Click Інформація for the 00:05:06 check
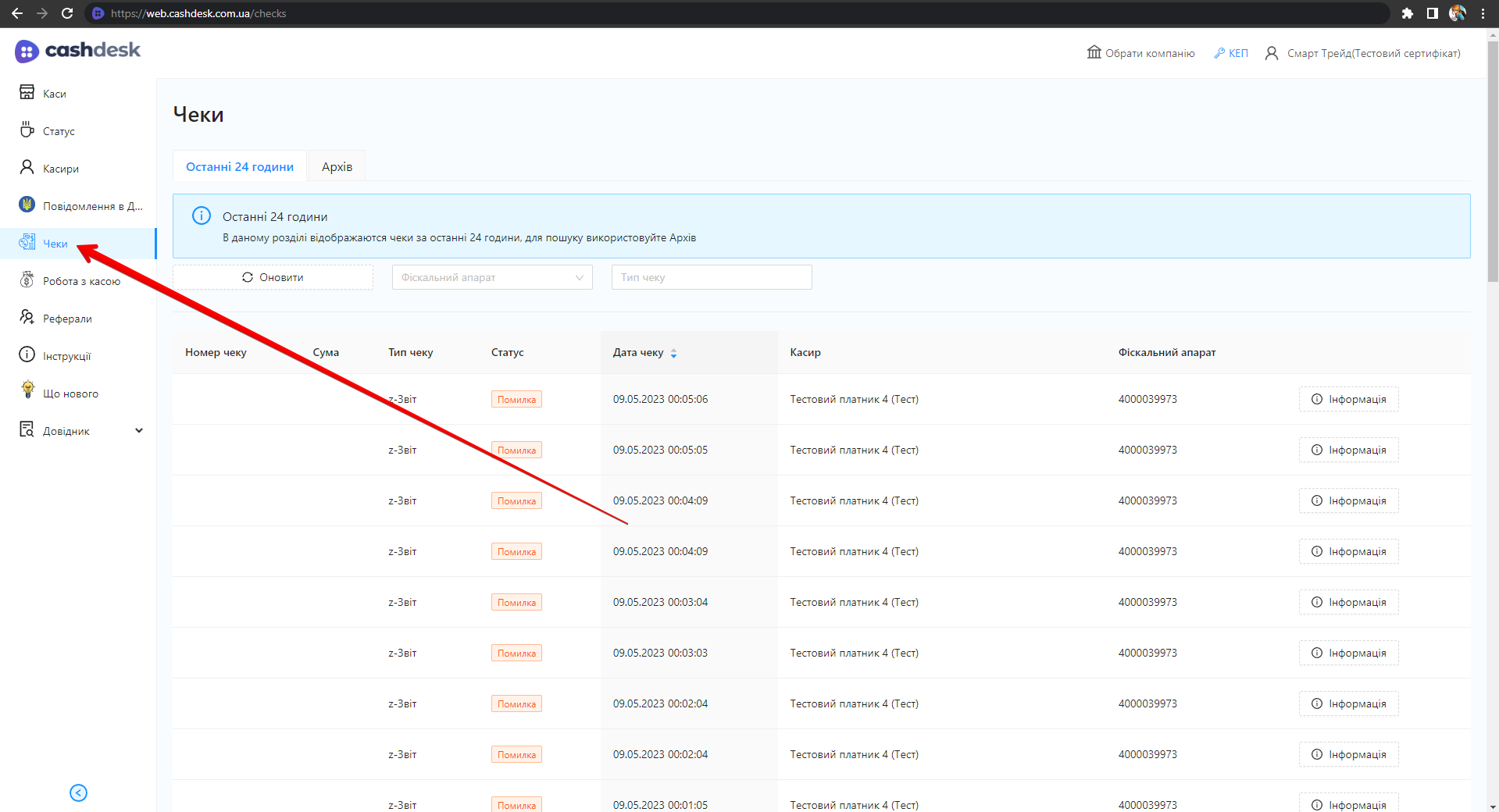Screen dimensions: 1499x812 (1348, 399)
